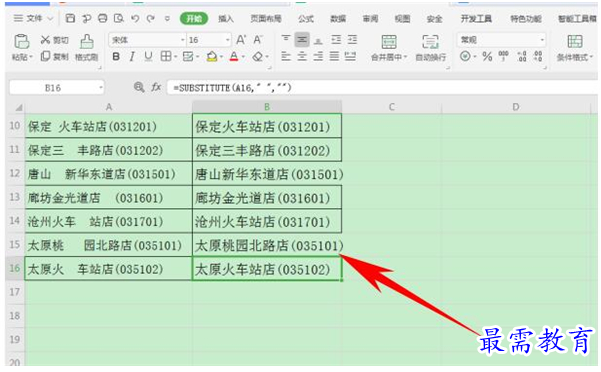The image size is (601, 372).
Task: Click the red font color A swatch
Action: coord(234,57)
